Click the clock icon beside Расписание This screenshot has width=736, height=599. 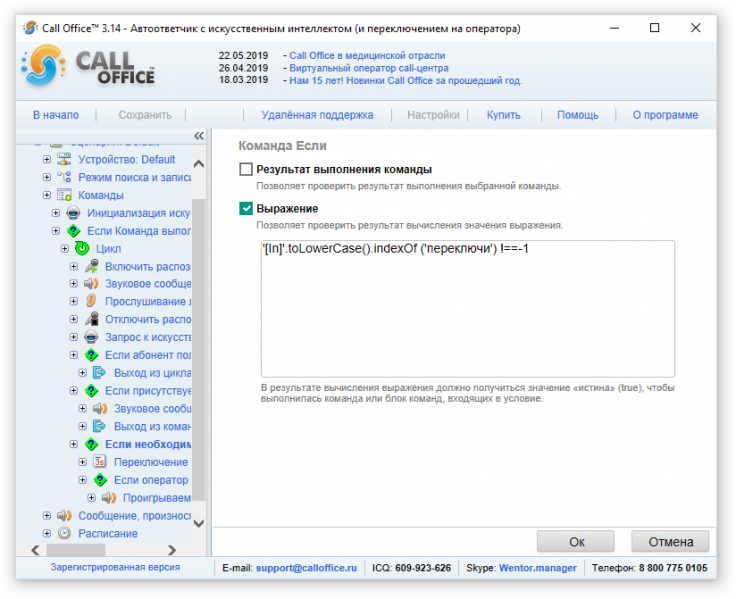coord(64,533)
